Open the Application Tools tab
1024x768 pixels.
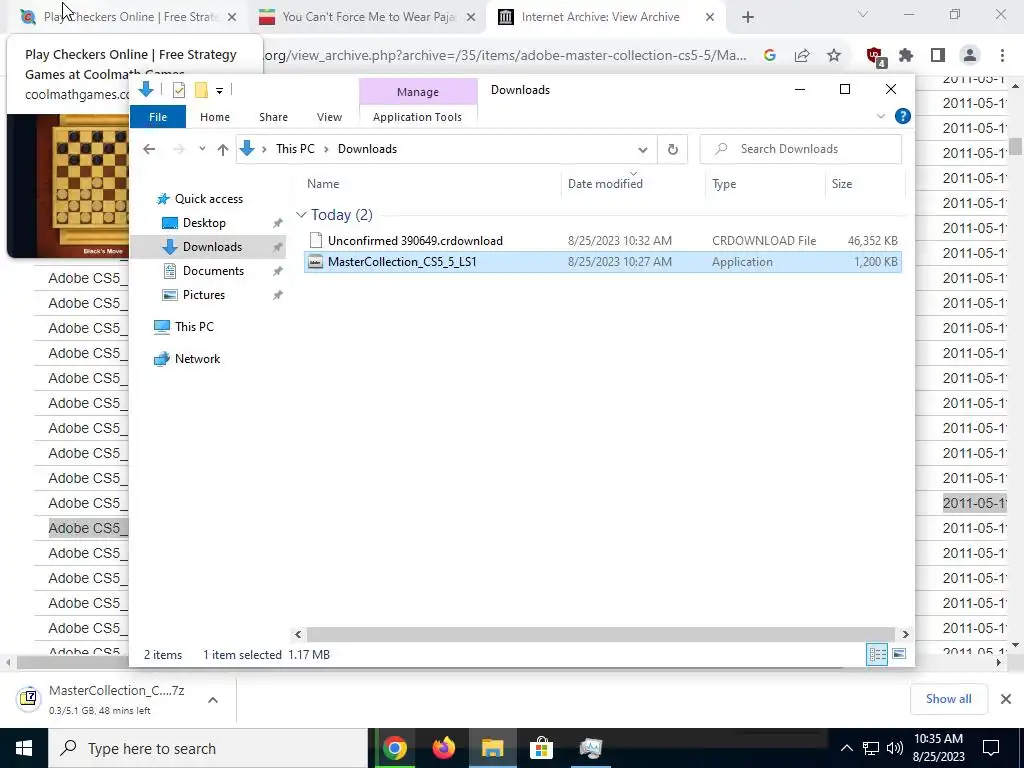pyautogui.click(x=417, y=117)
